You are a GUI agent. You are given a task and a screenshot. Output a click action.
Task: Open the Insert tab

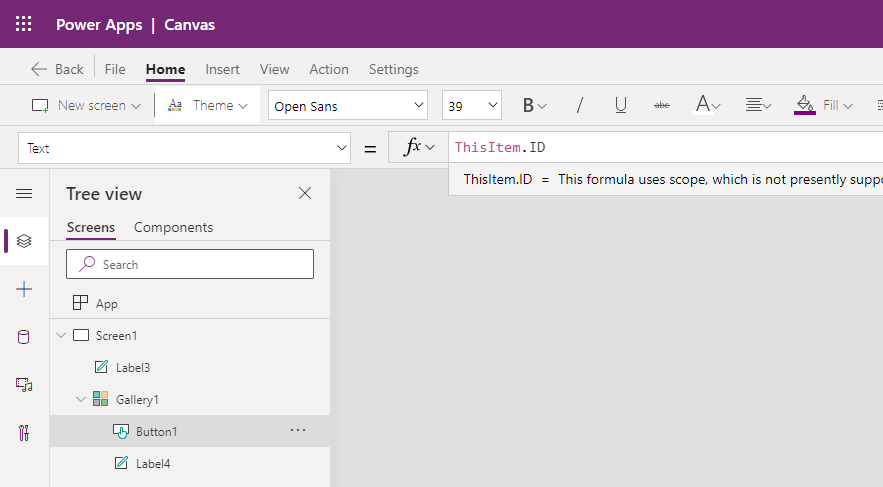pyautogui.click(x=222, y=69)
